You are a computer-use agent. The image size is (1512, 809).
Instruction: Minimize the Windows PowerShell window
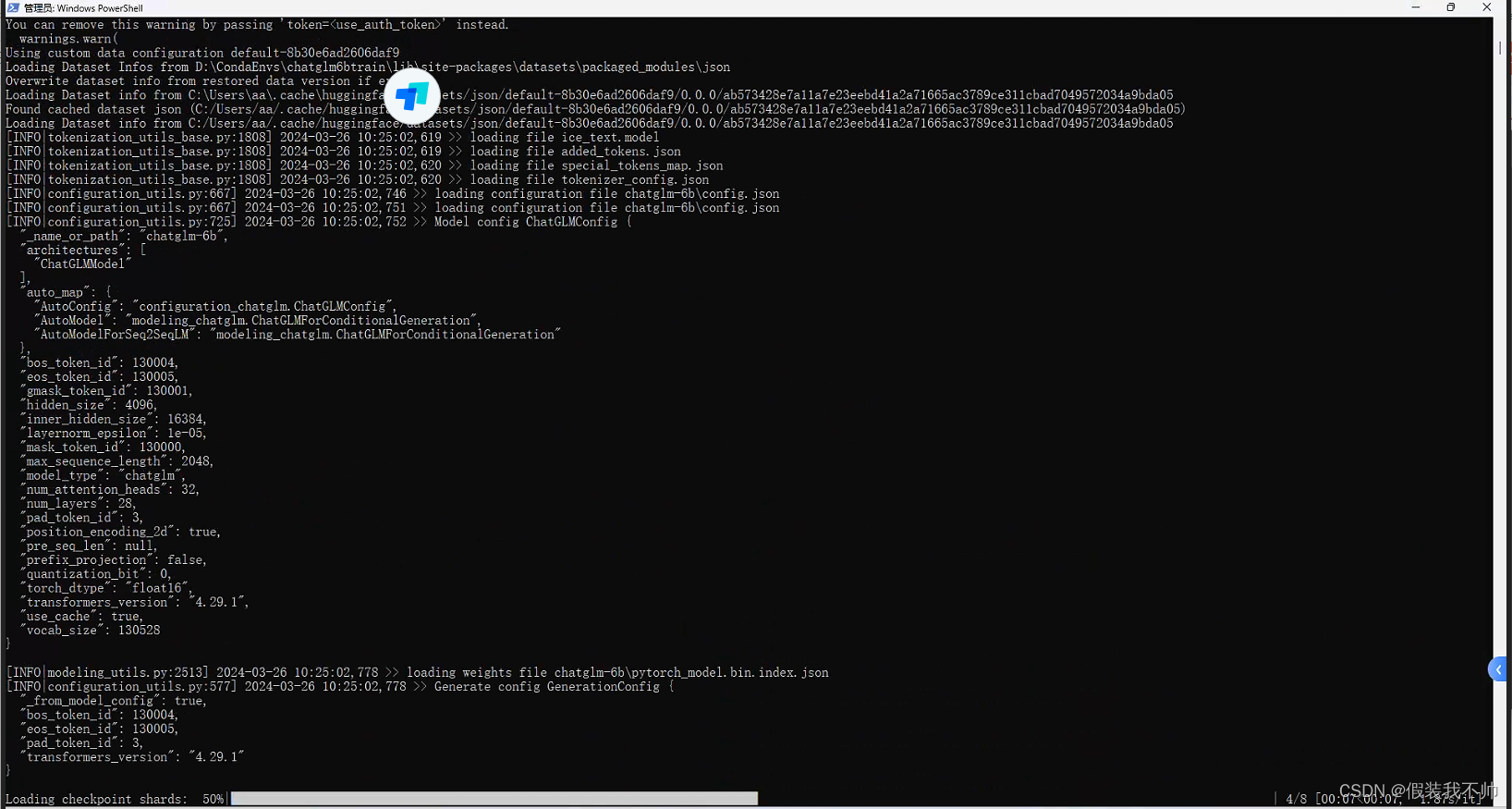[1415, 7]
